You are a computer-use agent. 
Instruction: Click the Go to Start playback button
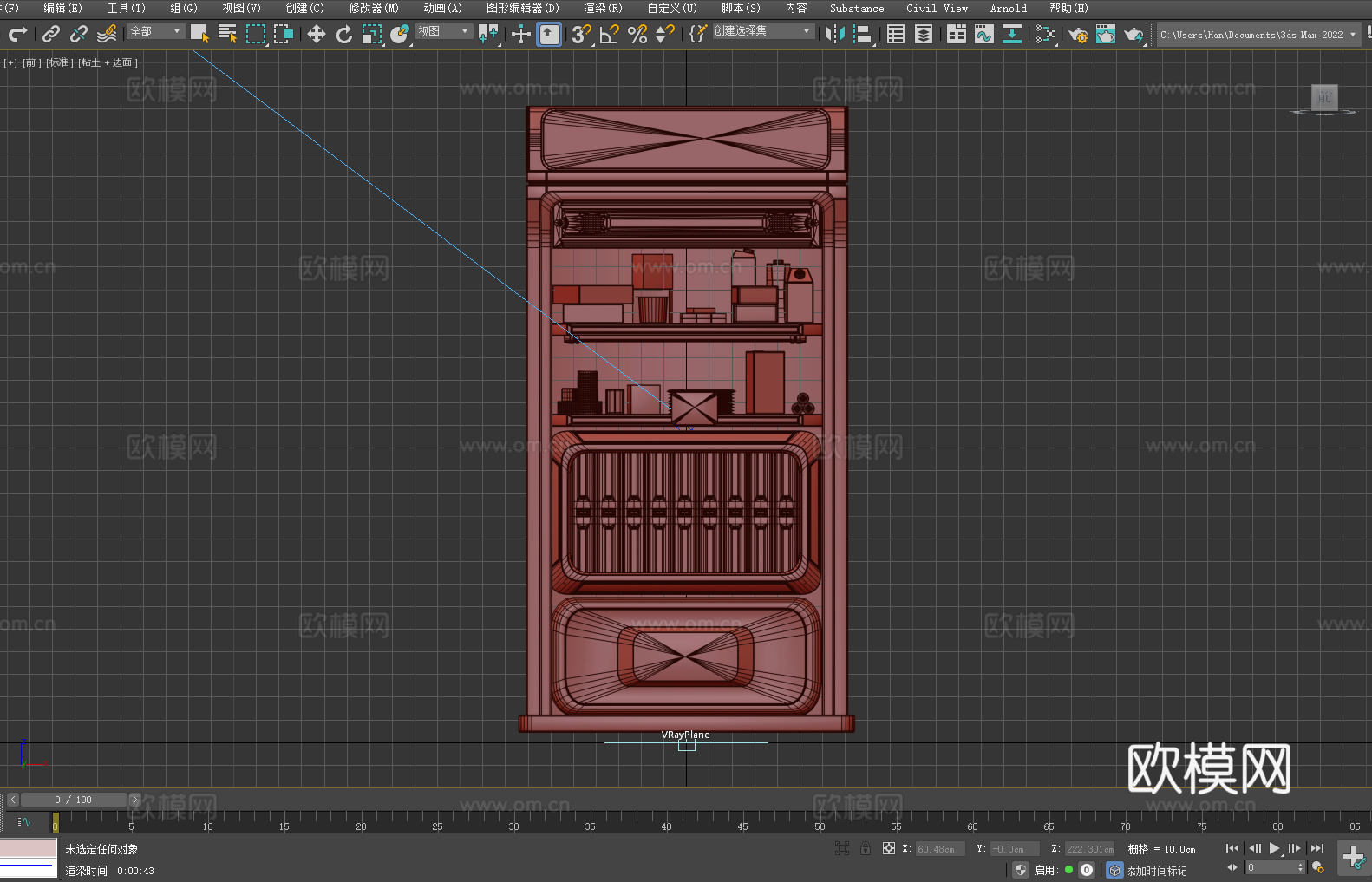point(1232,848)
